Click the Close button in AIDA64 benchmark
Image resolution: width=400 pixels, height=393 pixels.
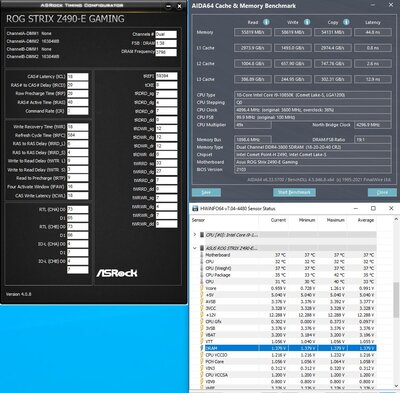(382, 192)
